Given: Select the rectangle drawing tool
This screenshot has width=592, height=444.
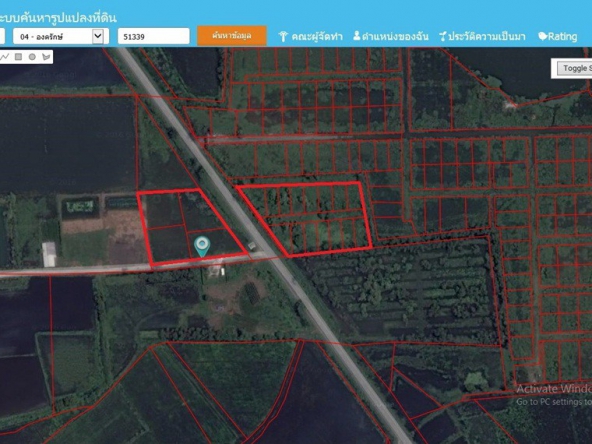Looking at the screenshot, I should pos(18,57).
